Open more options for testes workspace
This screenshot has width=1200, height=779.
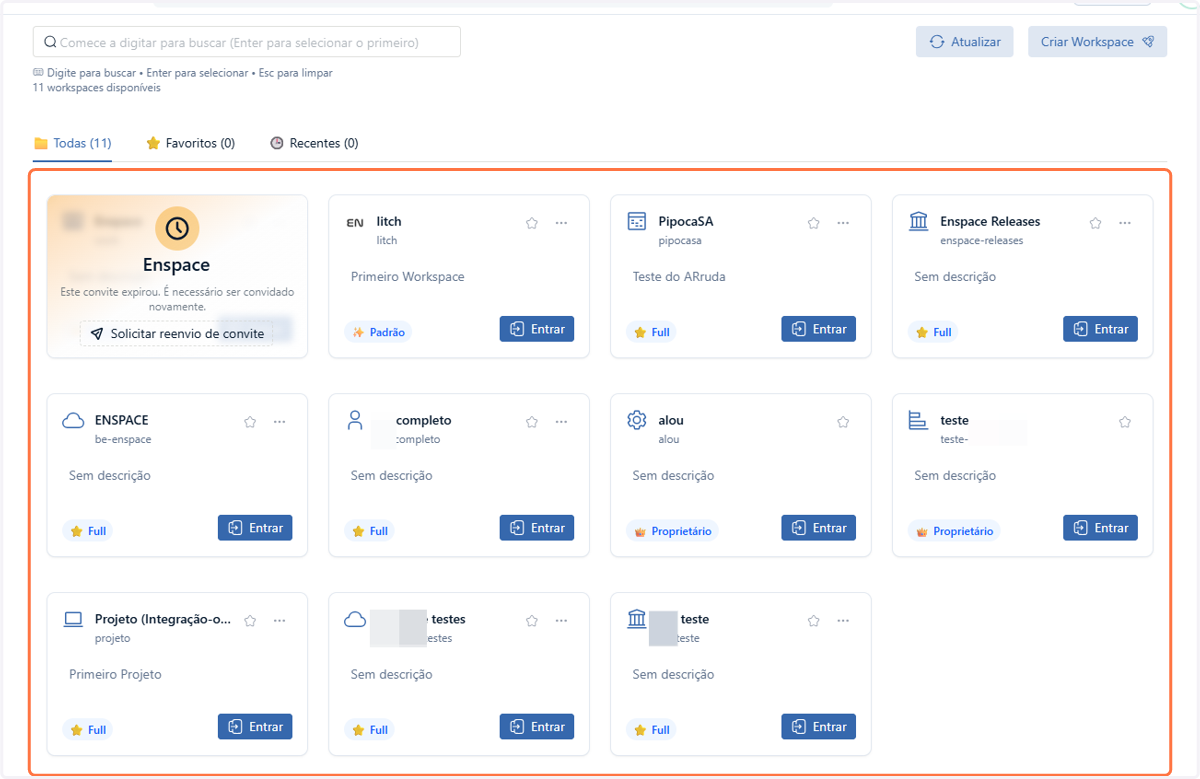561,621
